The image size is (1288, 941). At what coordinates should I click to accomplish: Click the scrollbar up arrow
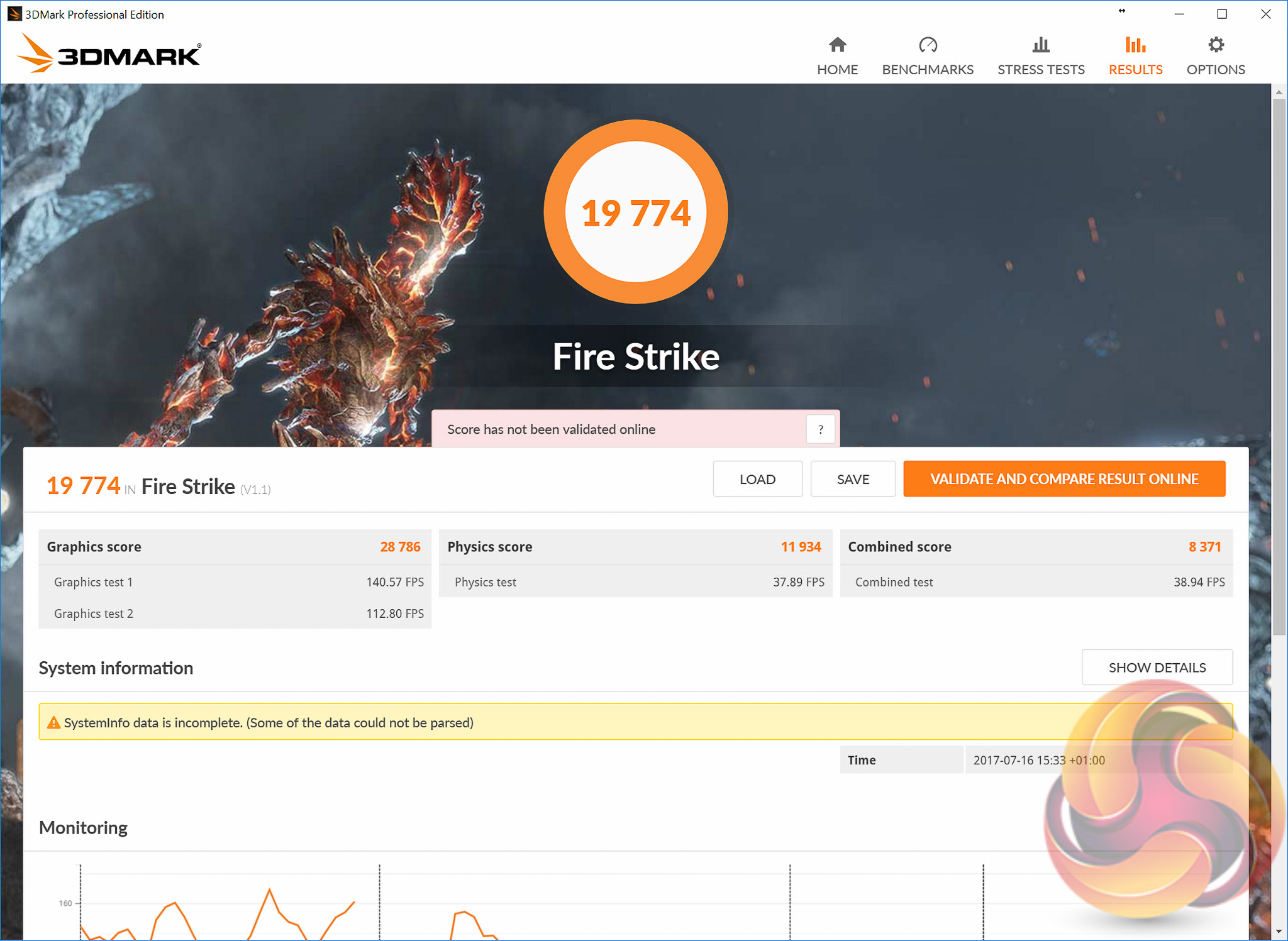pos(1279,92)
